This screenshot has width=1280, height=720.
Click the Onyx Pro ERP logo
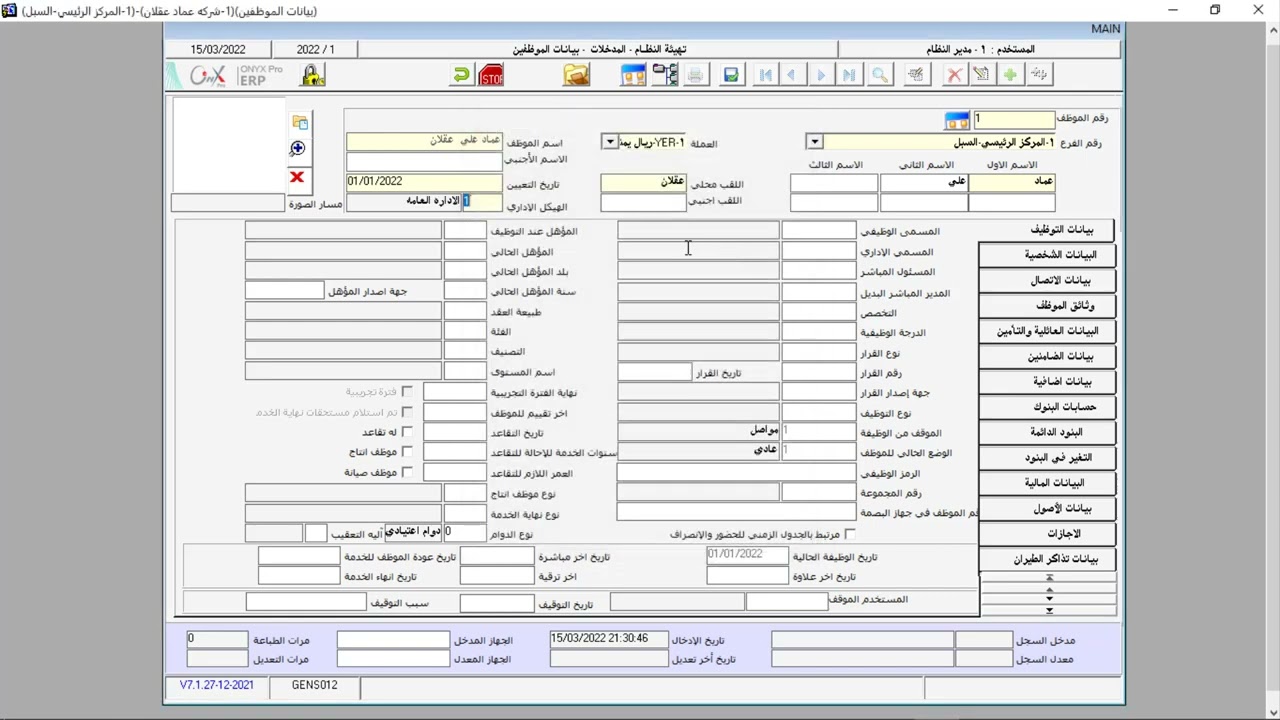[x=235, y=76]
